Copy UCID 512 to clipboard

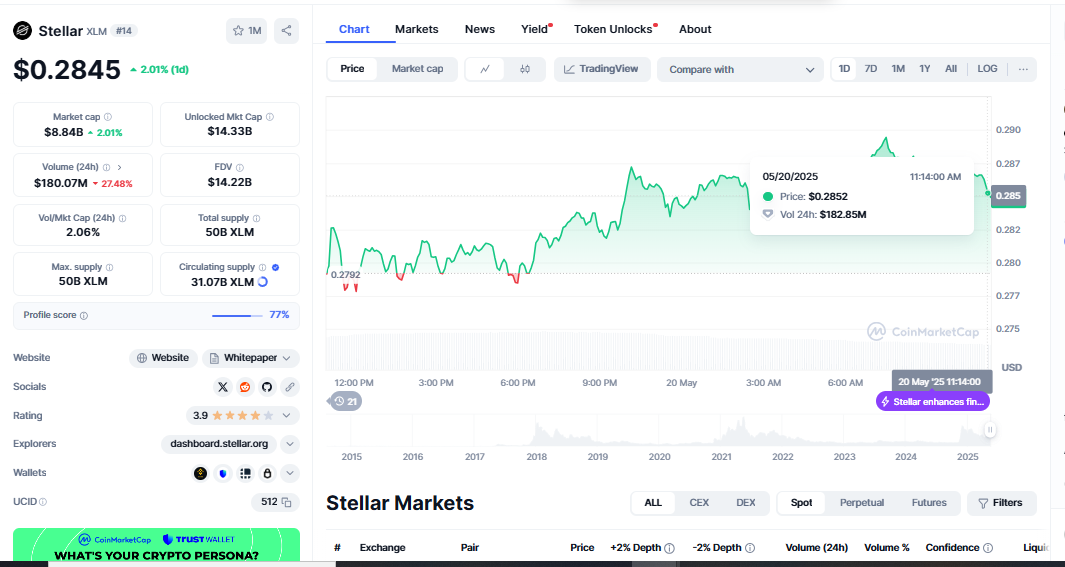pyautogui.click(x=287, y=502)
